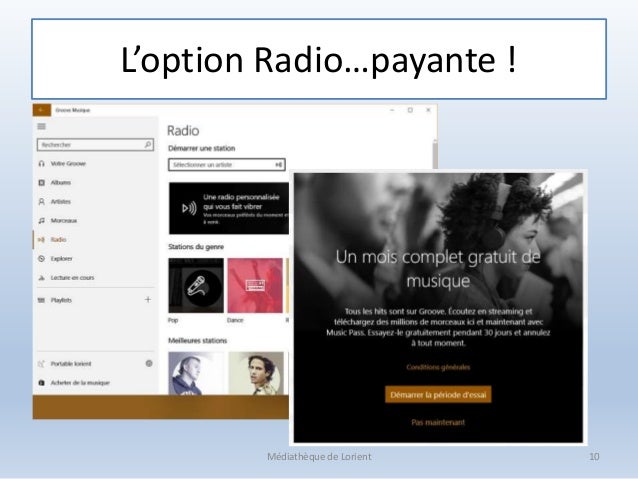Click Sélectionner un artiste field
638x479 pixels.
pyautogui.click(x=227, y=165)
